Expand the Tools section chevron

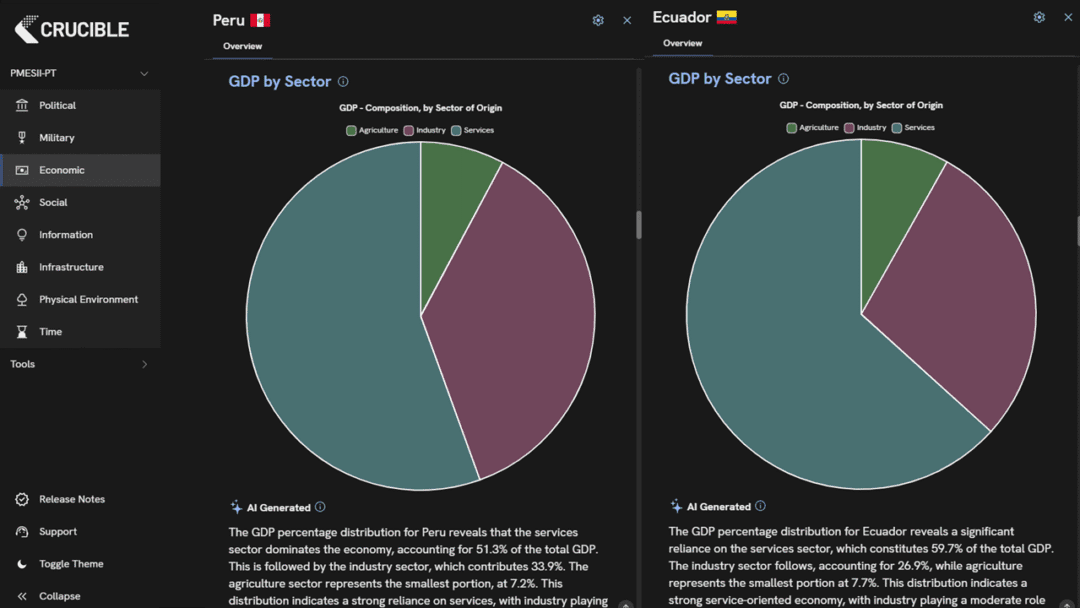pyautogui.click(x=144, y=364)
